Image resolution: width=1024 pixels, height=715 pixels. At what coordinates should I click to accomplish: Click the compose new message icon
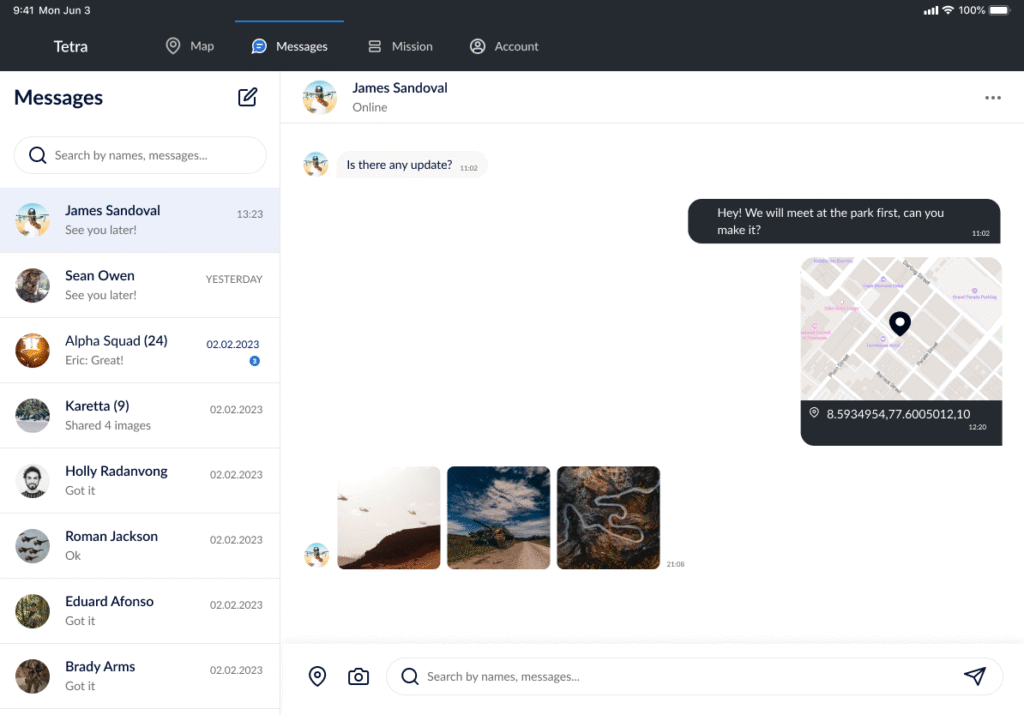(x=247, y=97)
